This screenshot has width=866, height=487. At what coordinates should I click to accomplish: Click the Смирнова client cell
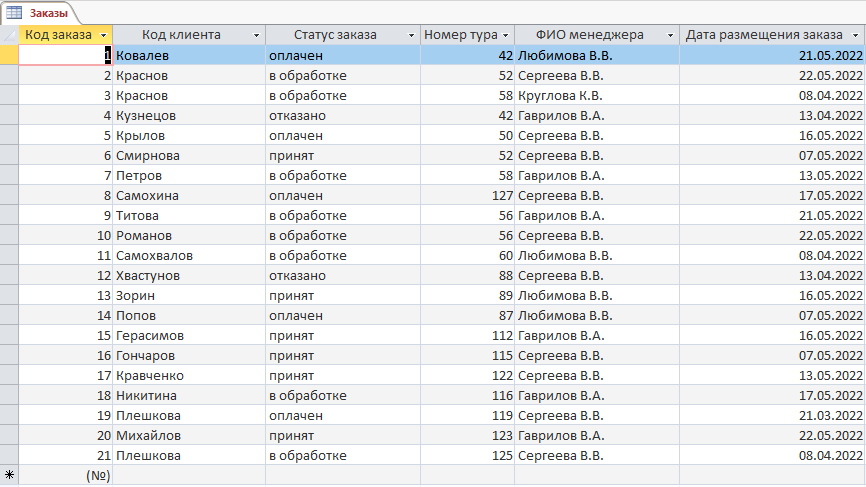(189, 155)
